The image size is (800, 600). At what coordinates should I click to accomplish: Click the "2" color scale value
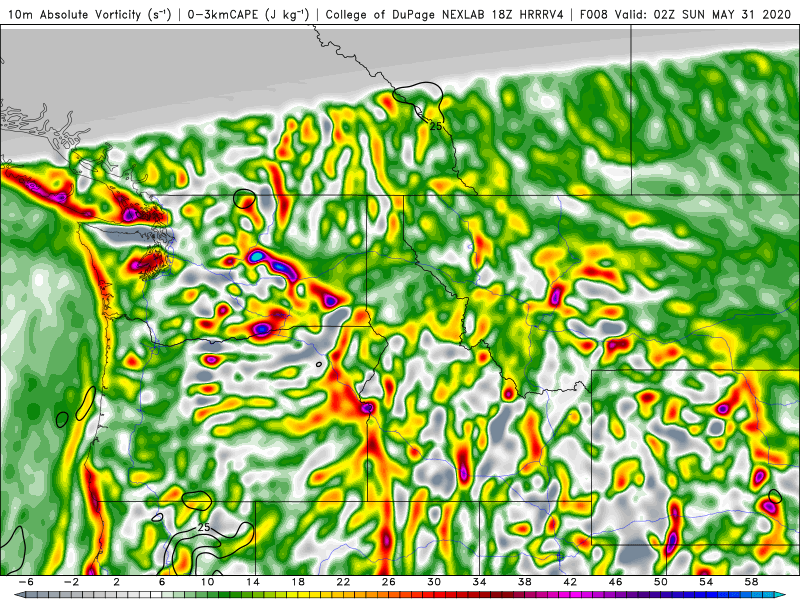pyautogui.click(x=116, y=582)
